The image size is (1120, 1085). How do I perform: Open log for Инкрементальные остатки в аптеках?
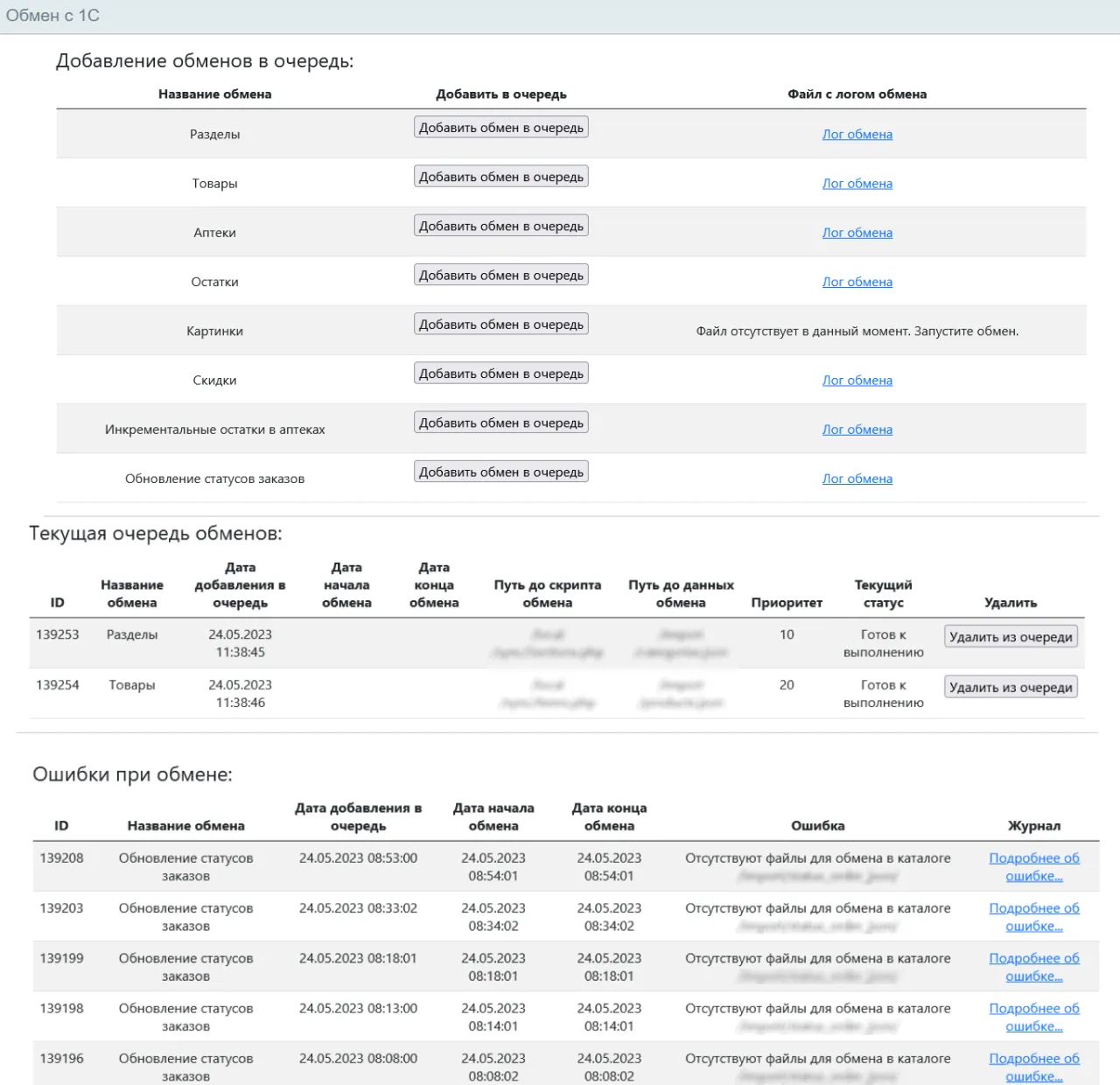(x=857, y=430)
